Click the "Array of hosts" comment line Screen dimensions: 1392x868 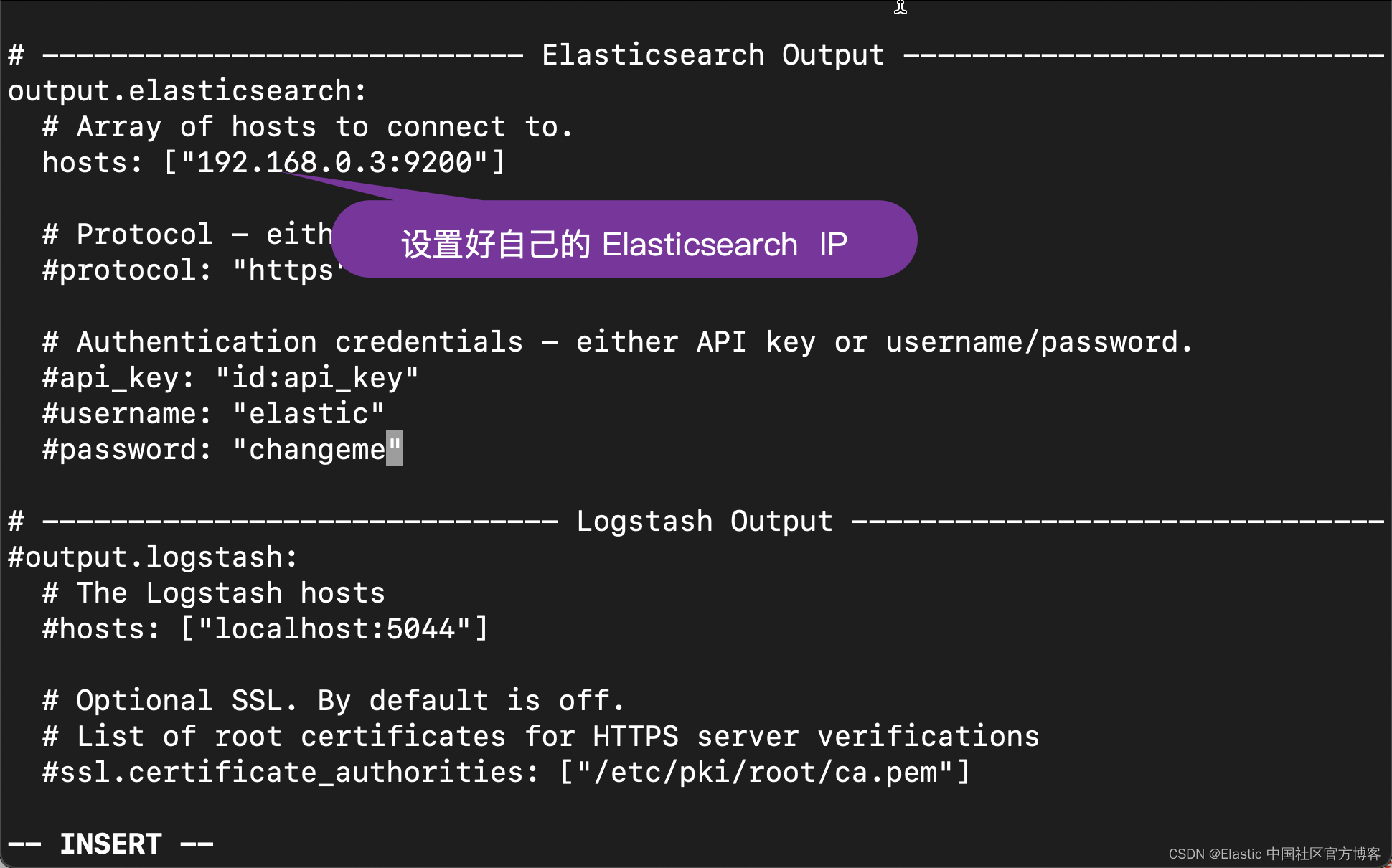(307, 127)
